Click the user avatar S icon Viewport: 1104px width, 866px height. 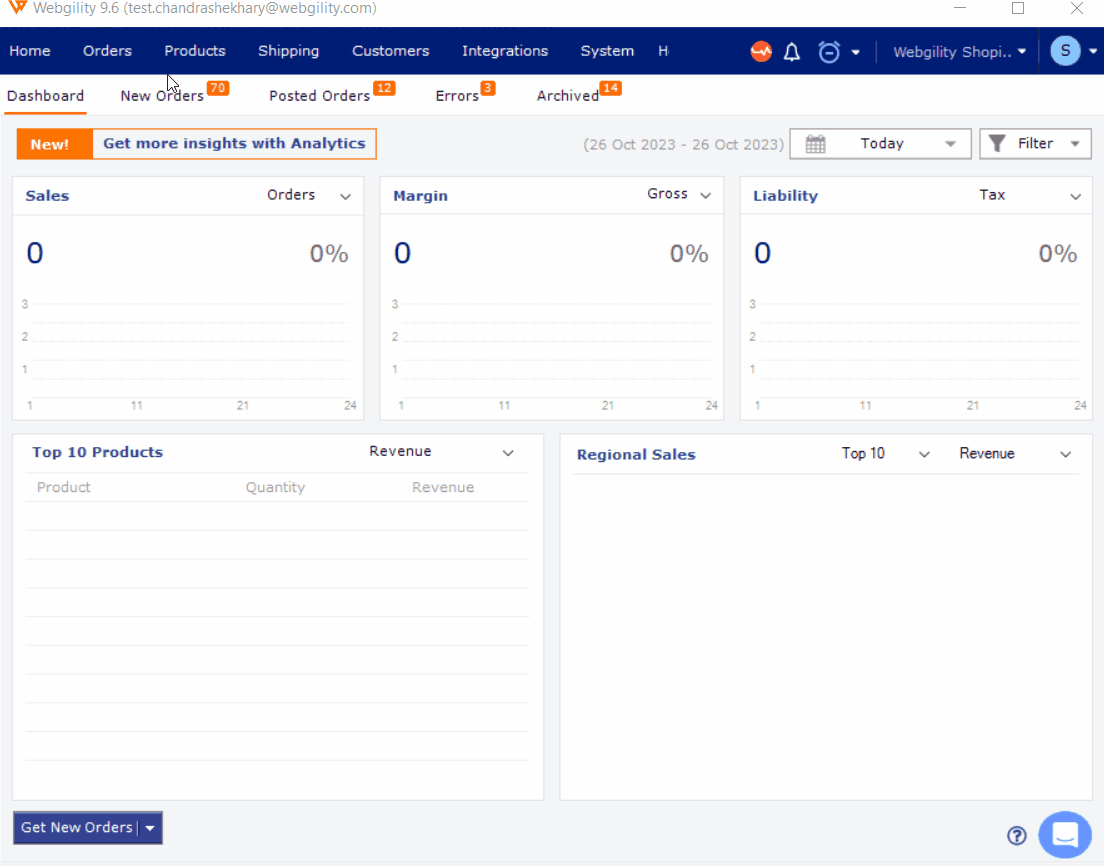pos(1065,51)
